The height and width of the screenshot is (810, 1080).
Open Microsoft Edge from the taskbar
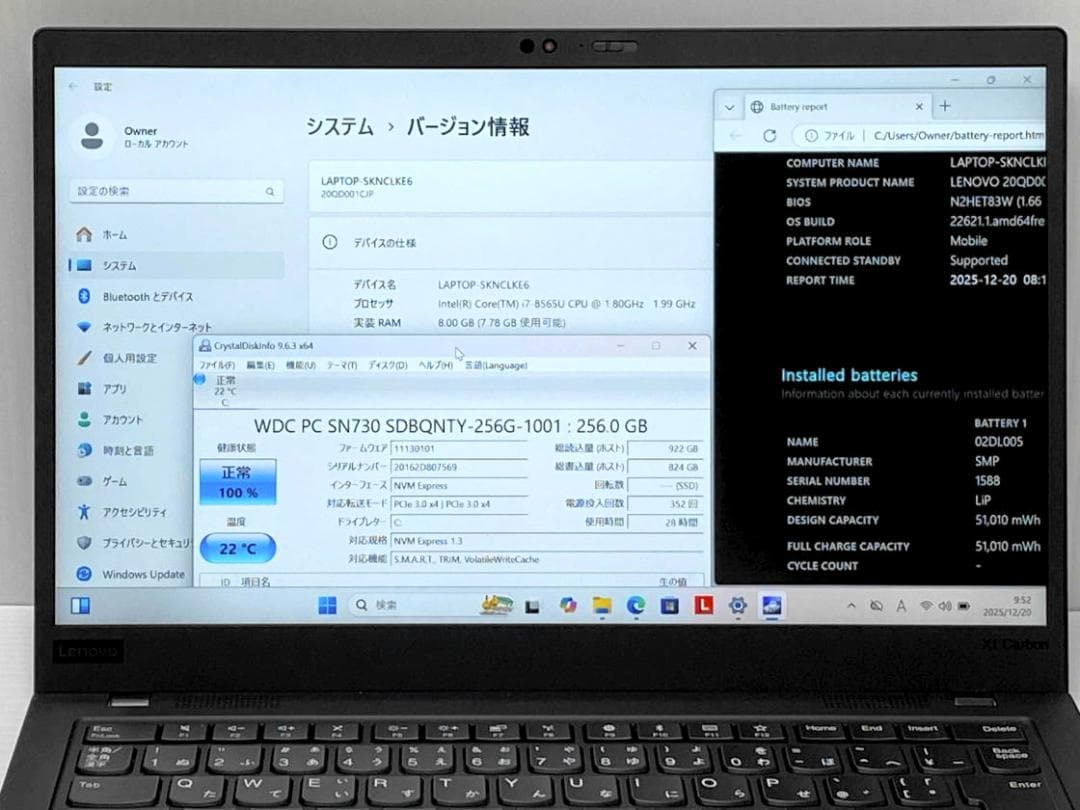click(635, 605)
